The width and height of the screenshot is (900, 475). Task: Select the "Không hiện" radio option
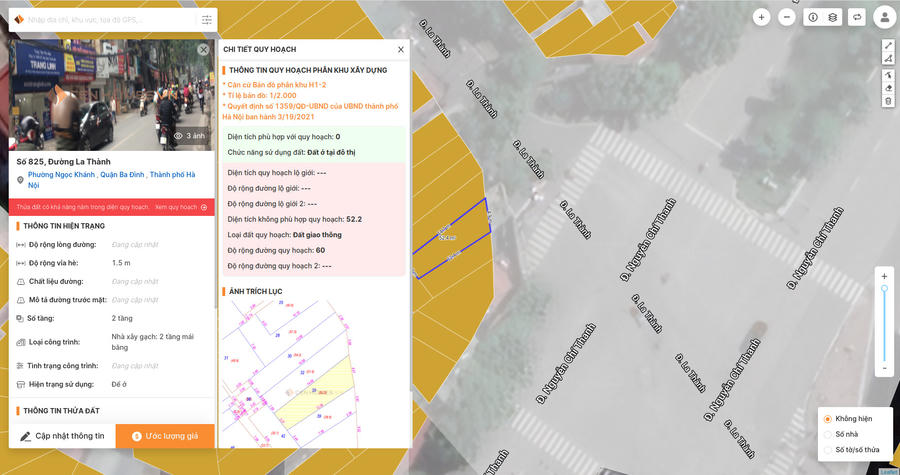[827, 419]
